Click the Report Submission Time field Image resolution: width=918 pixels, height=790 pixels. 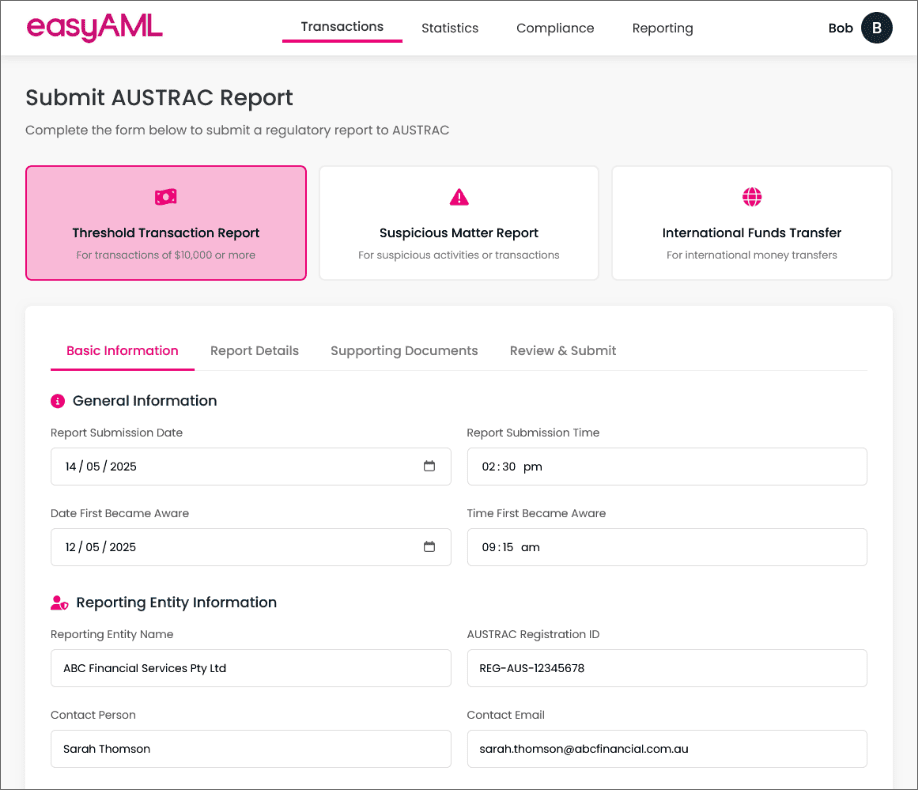pos(667,466)
